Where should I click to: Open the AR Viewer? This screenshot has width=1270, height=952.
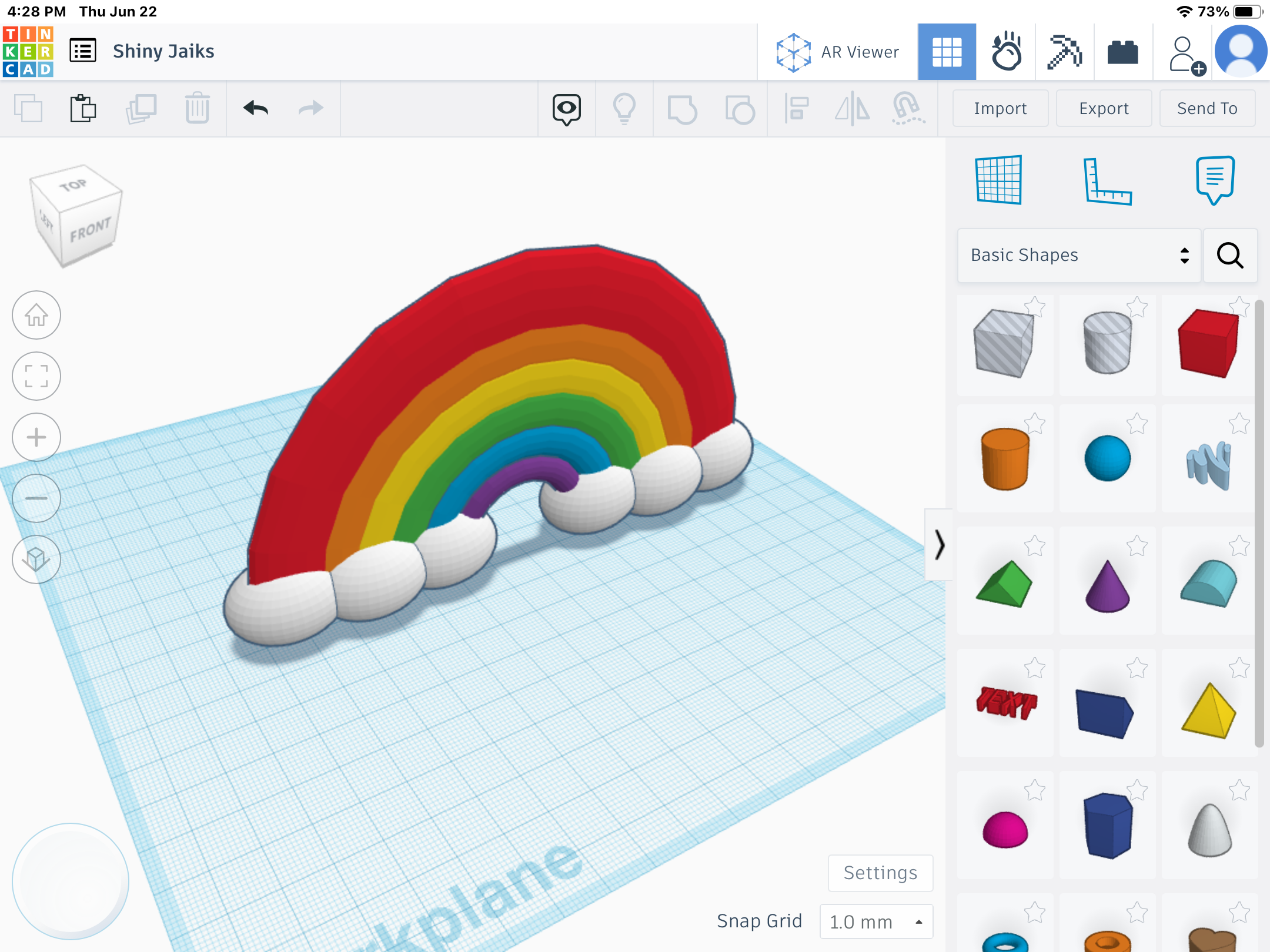coord(837,52)
